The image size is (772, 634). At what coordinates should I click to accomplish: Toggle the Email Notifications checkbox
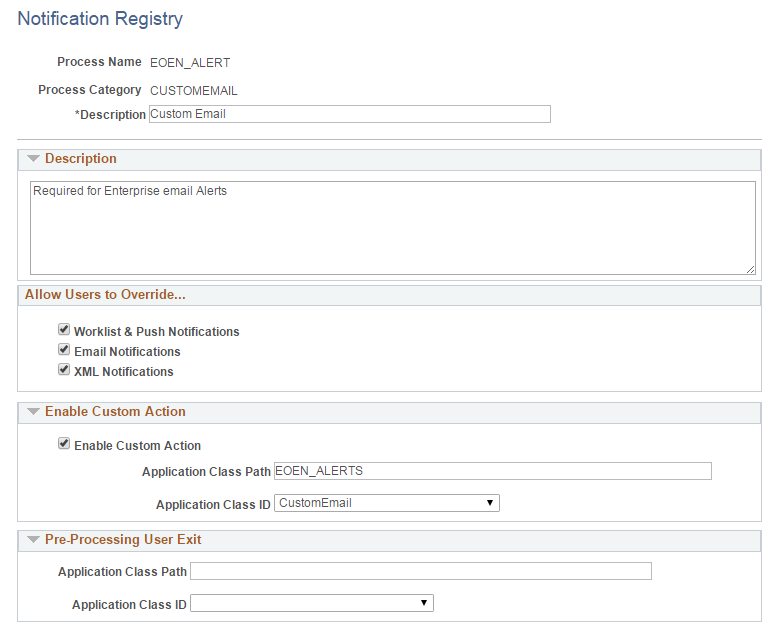coord(64,349)
